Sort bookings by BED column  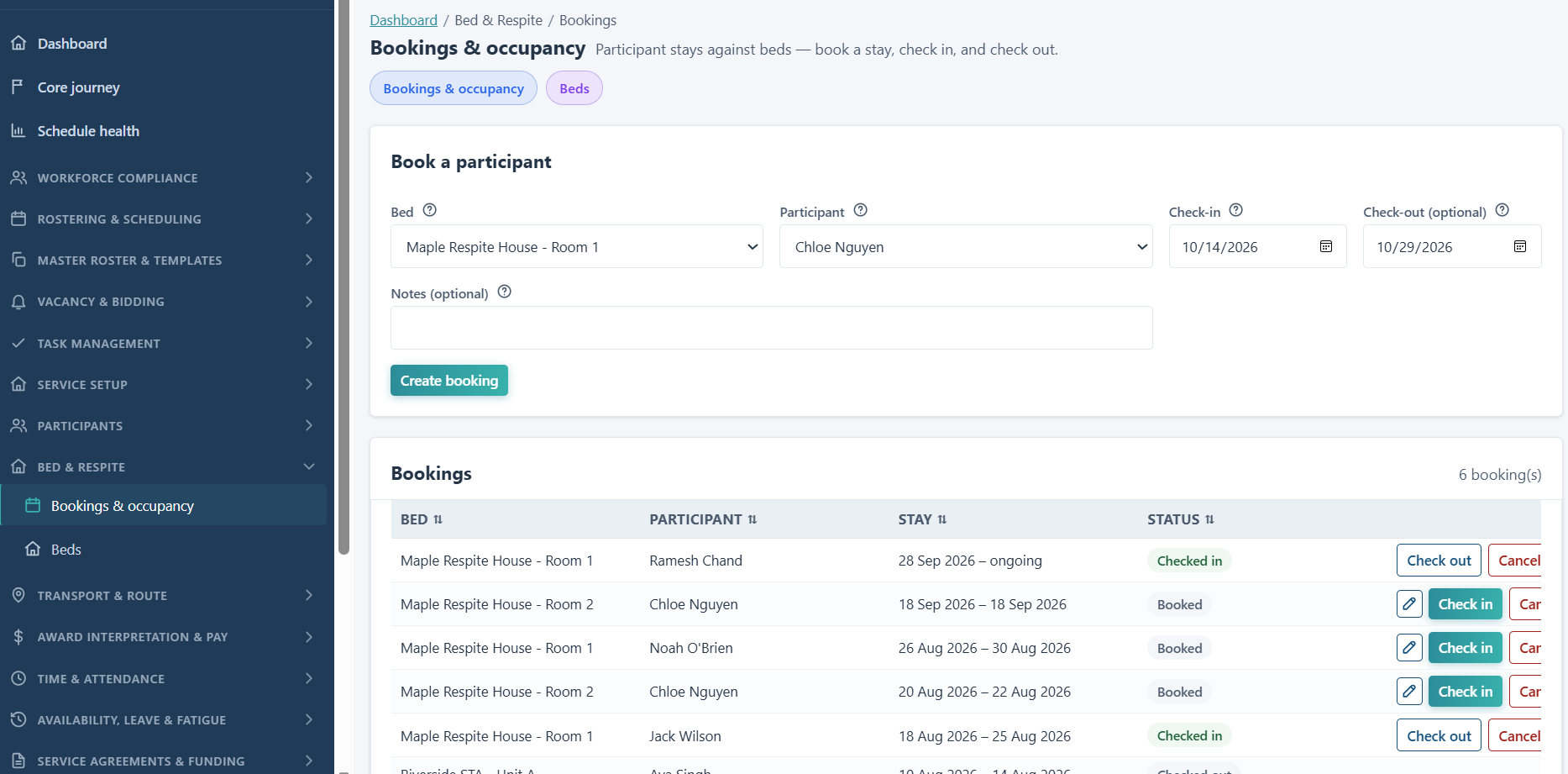[422, 519]
